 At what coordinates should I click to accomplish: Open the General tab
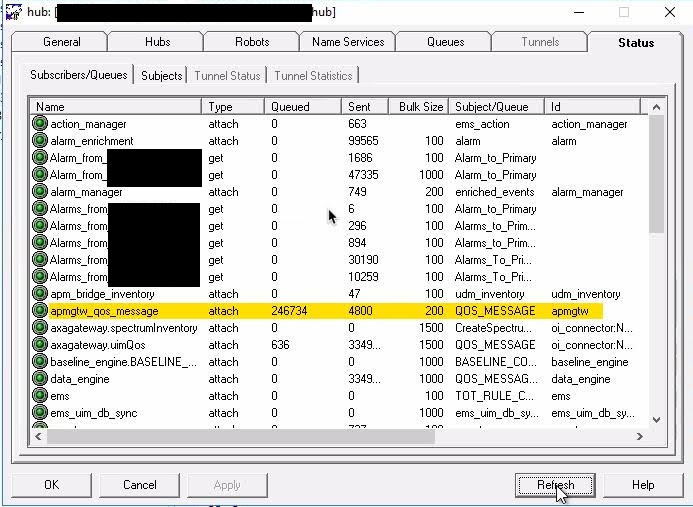pos(61,42)
